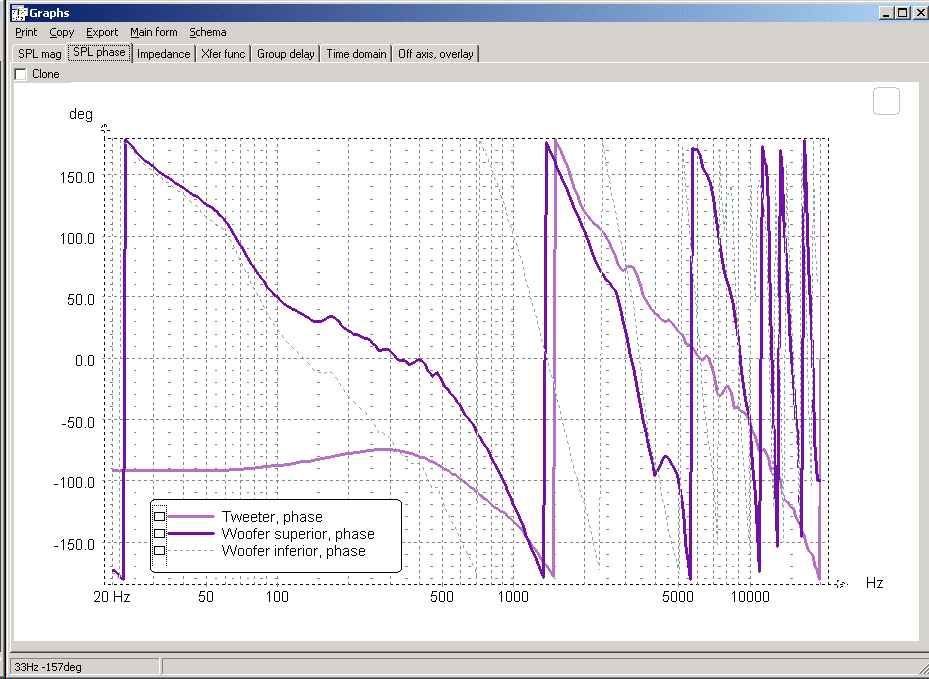Click the 50 frequency axis label
The image size is (929, 679).
click(206, 597)
